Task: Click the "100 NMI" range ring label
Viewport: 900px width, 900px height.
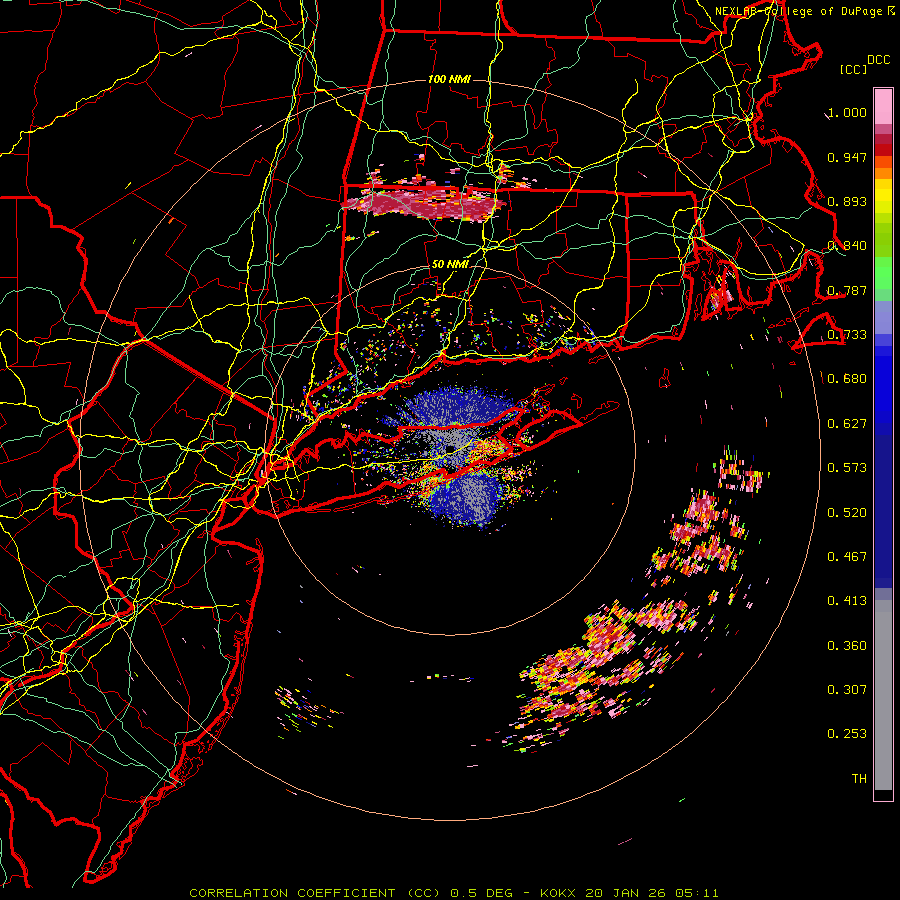Action: 449,79
